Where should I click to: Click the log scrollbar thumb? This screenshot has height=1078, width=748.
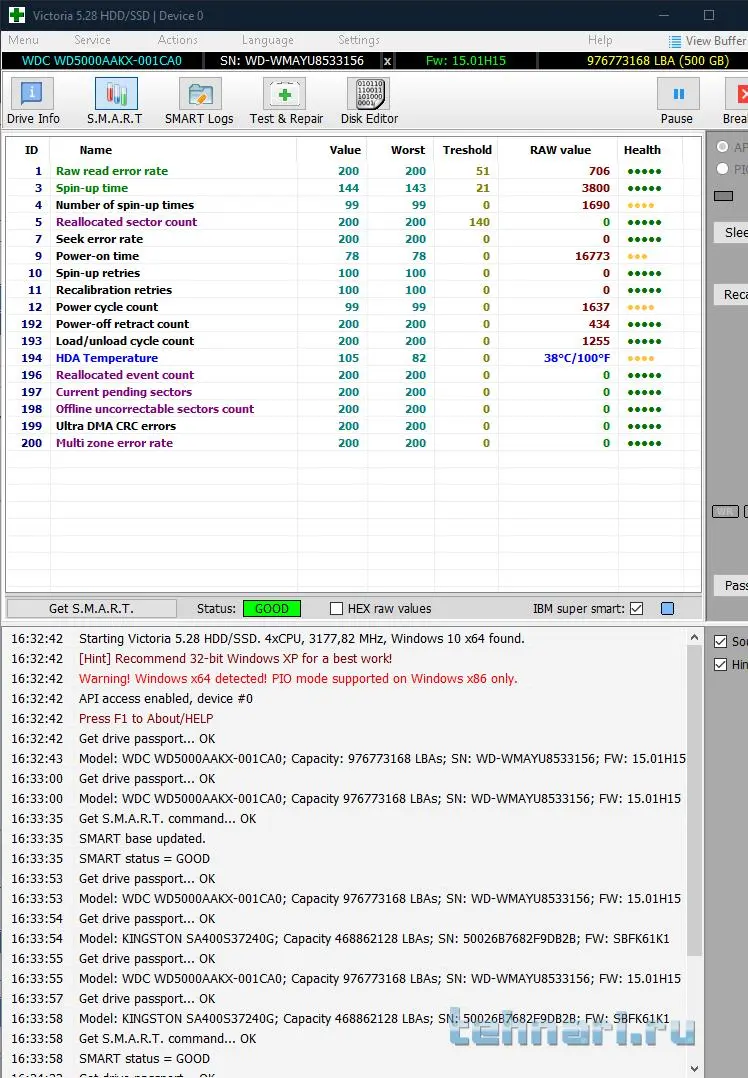694,801
